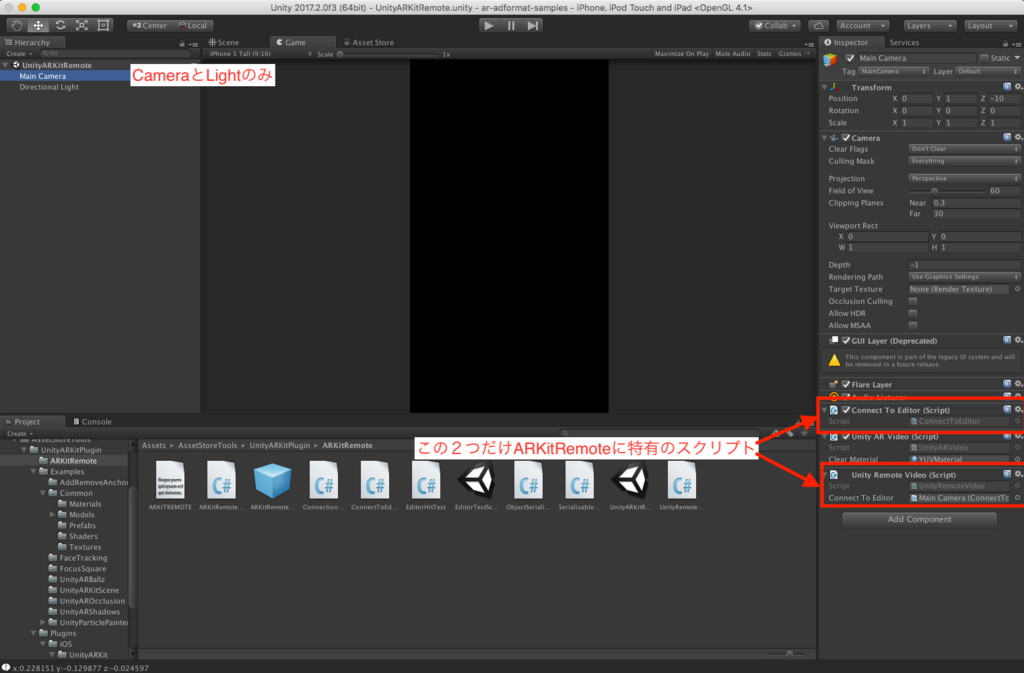The height and width of the screenshot is (673, 1024).
Task: Select Directional Light in Hierarchy
Action: (49, 87)
